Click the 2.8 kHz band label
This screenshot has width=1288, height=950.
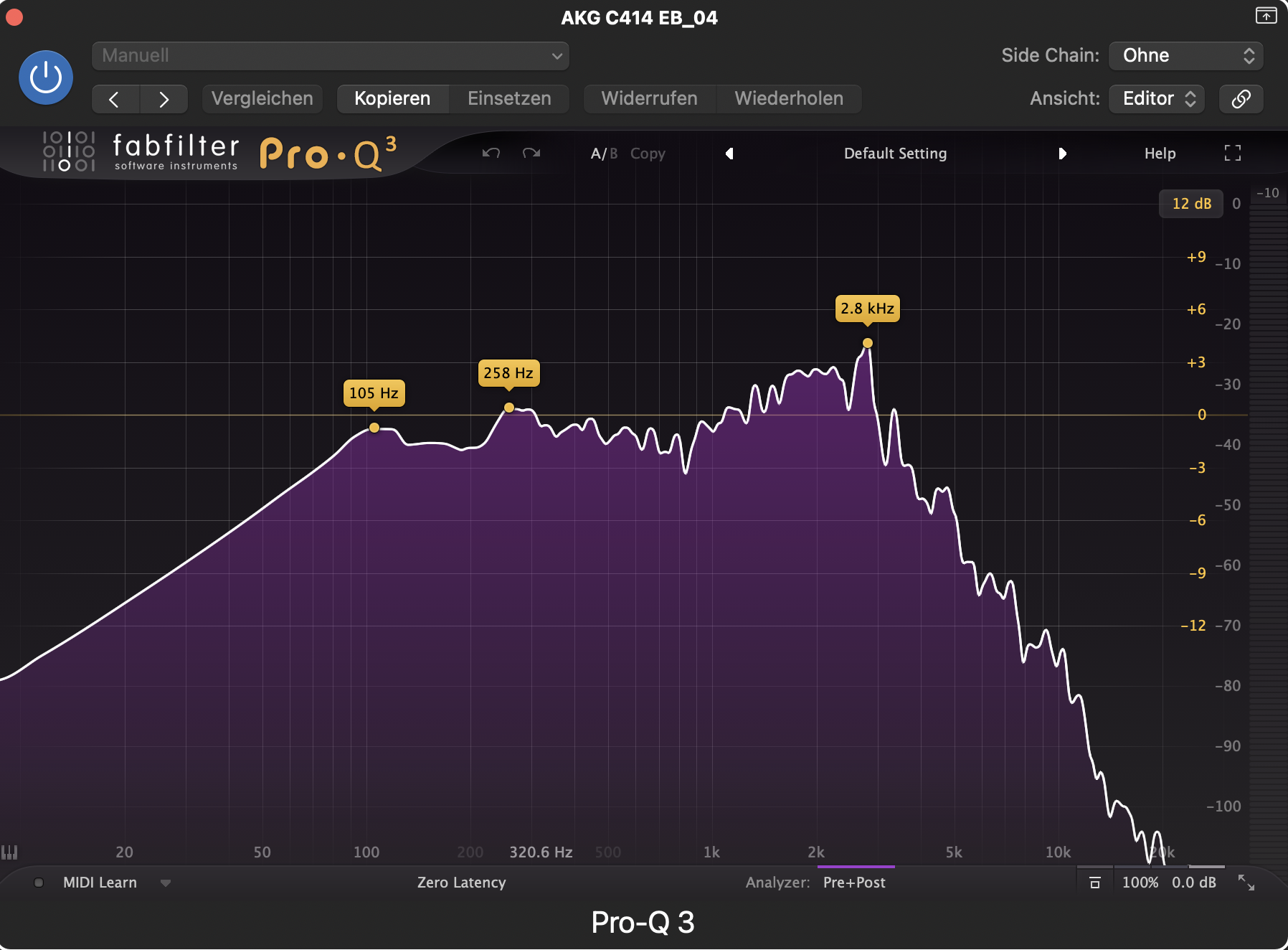[x=868, y=309]
